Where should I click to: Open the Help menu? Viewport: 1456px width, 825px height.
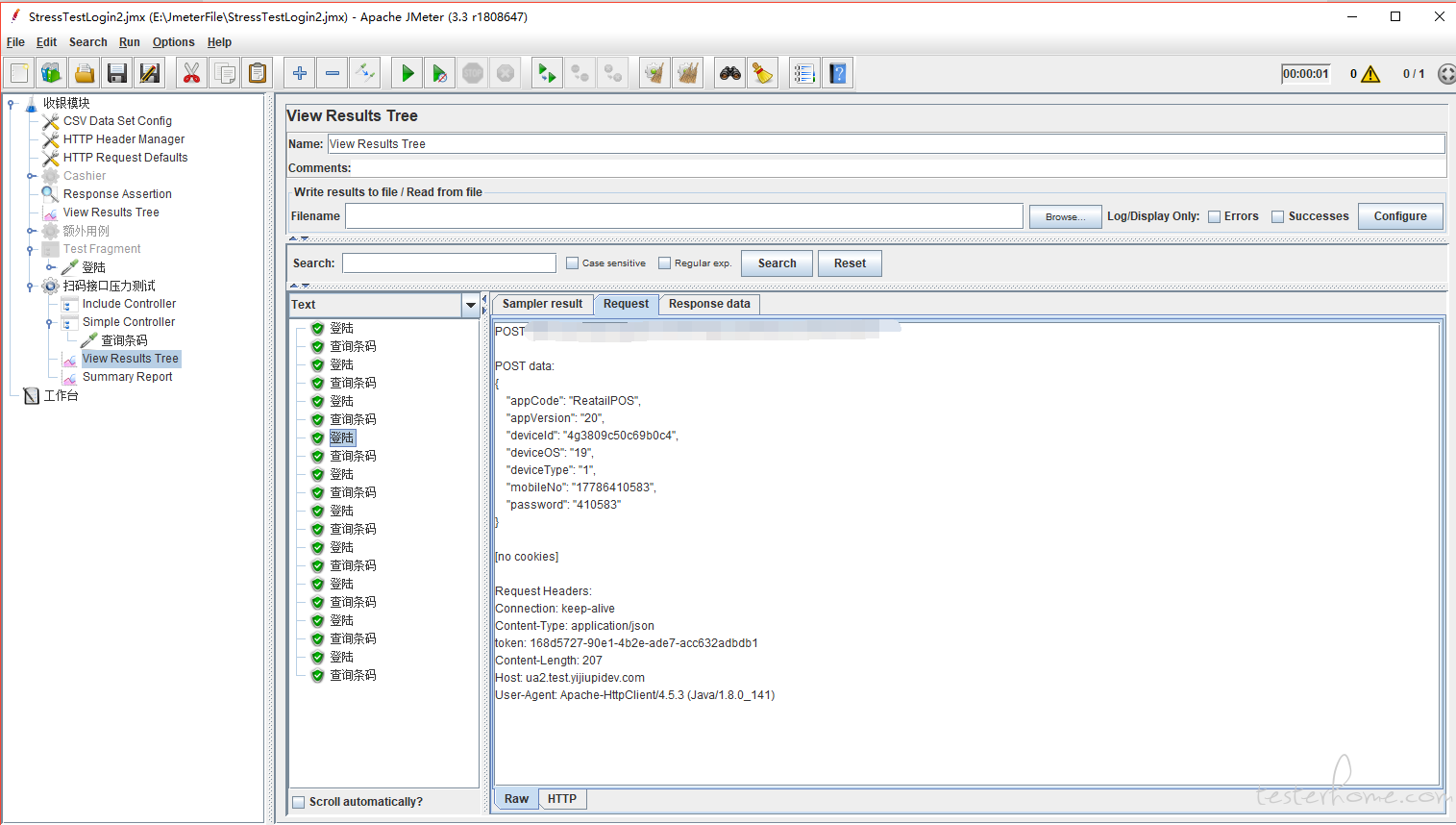pos(219,42)
